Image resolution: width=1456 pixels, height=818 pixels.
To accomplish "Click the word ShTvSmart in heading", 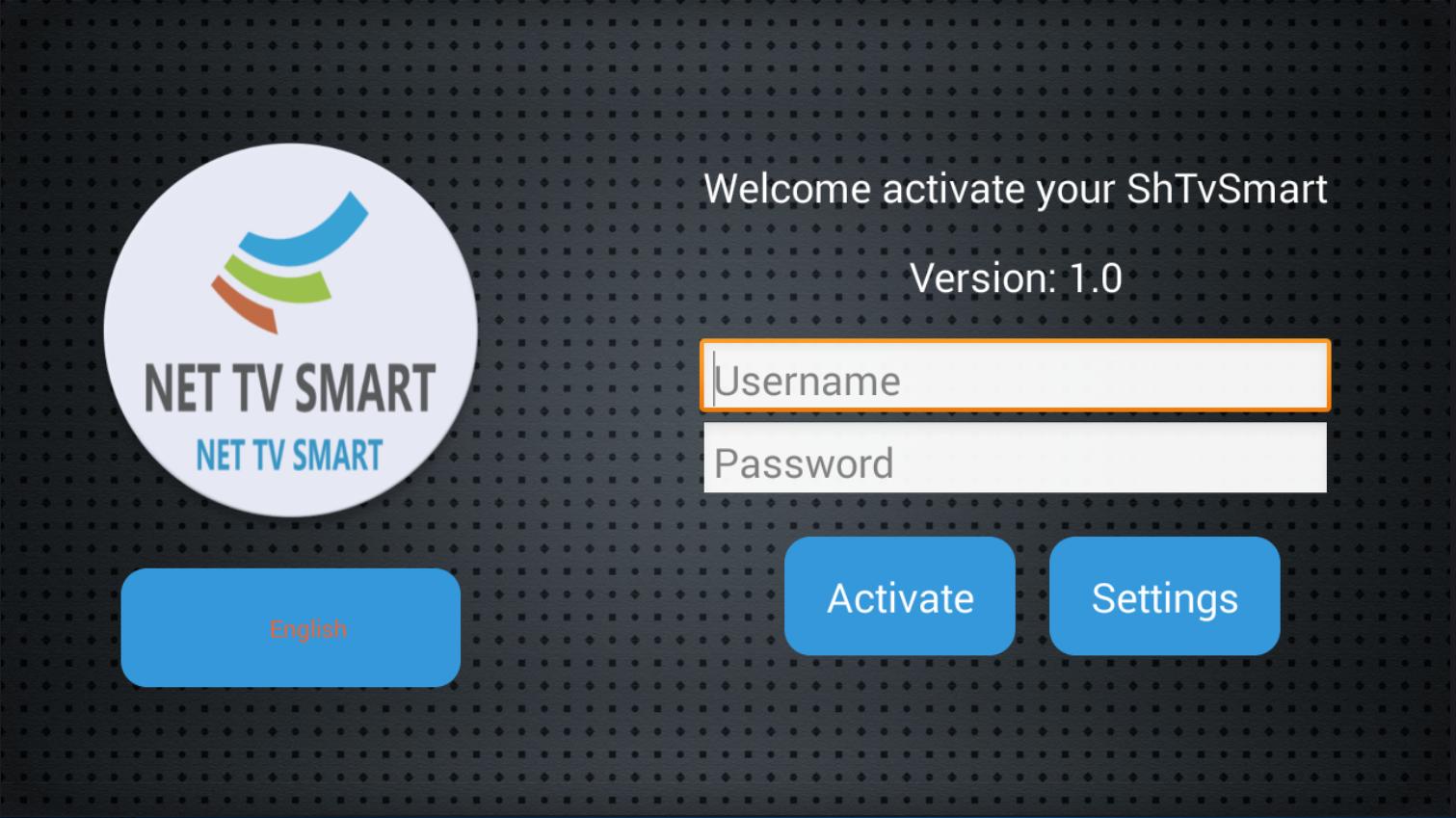I will pos(1227,189).
